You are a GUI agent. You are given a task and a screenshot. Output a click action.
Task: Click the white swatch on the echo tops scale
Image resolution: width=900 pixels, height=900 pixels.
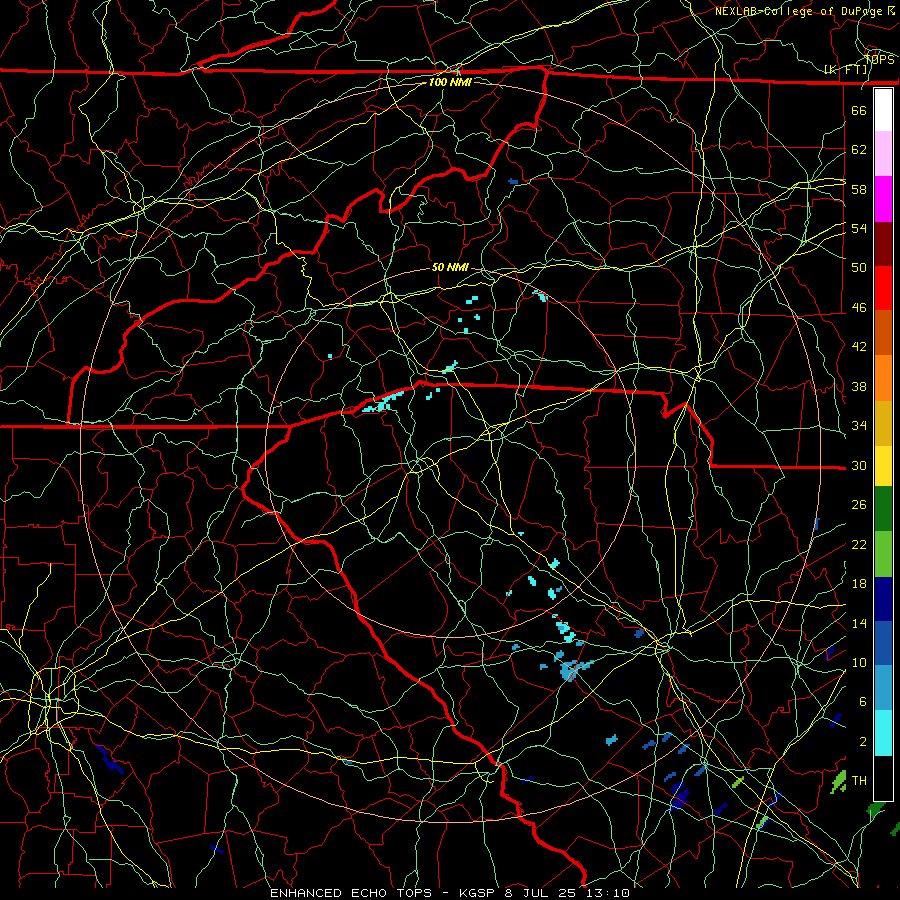(883, 110)
